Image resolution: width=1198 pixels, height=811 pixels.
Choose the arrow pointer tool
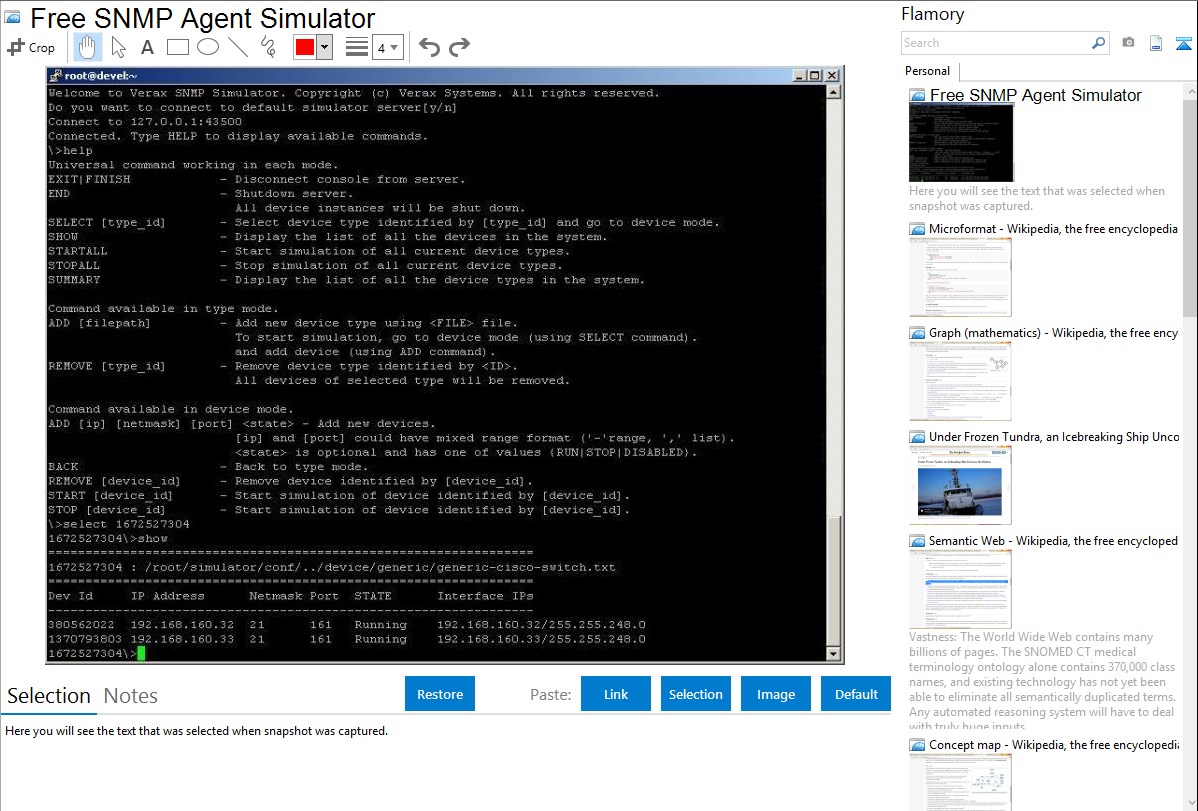tap(118, 47)
